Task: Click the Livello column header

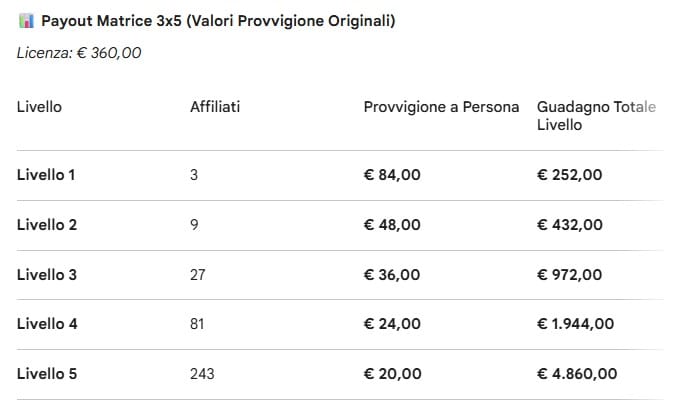Action: coord(39,107)
